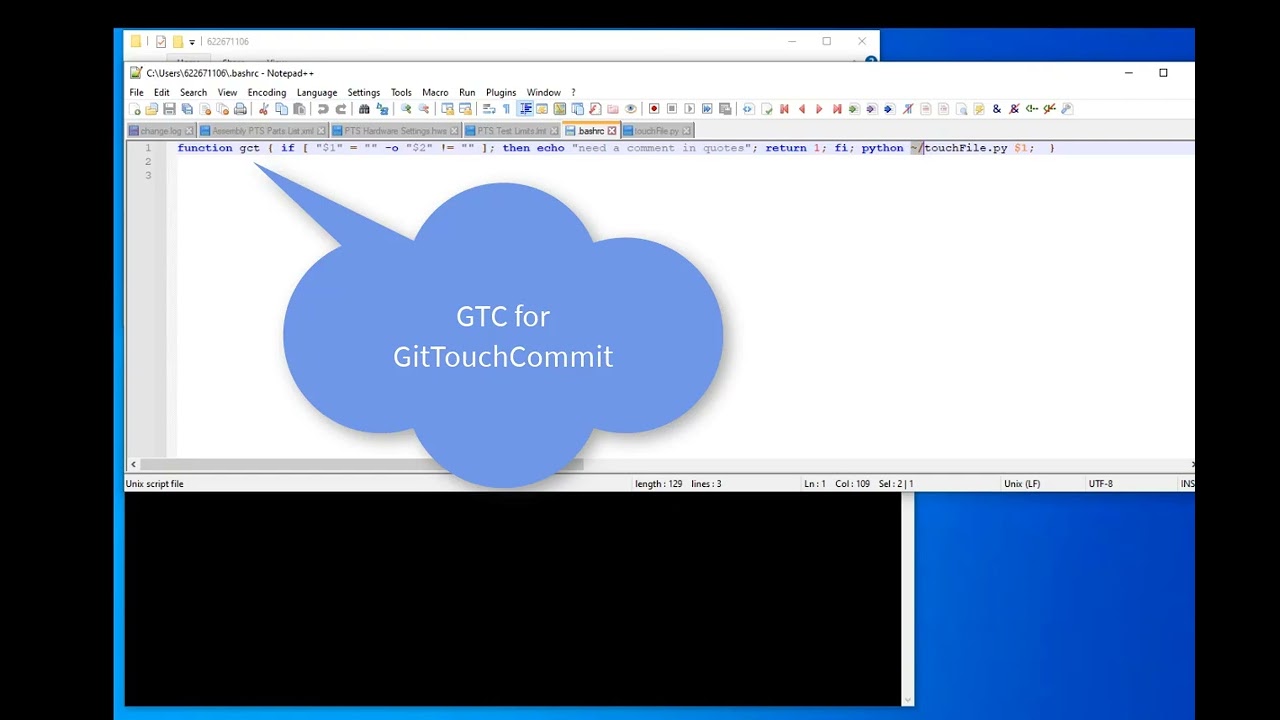Open the ? help menu
1280x720 pixels.
573,92
